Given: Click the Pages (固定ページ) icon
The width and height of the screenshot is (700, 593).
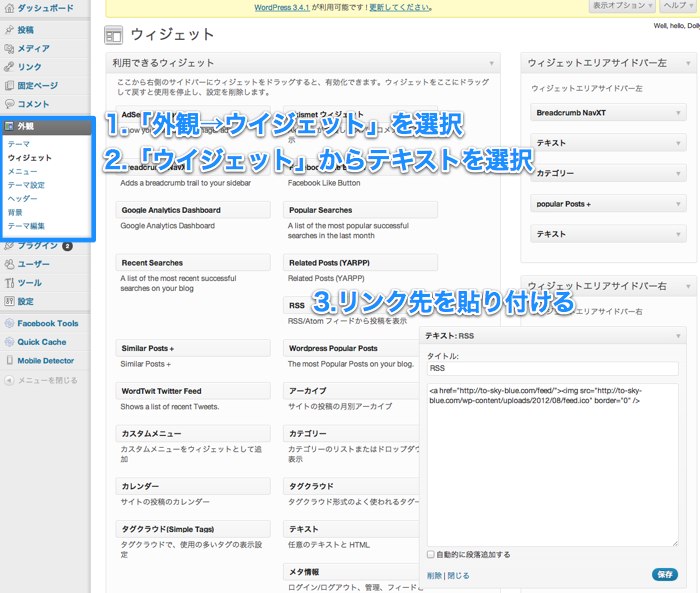Looking at the screenshot, I should (9, 85).
